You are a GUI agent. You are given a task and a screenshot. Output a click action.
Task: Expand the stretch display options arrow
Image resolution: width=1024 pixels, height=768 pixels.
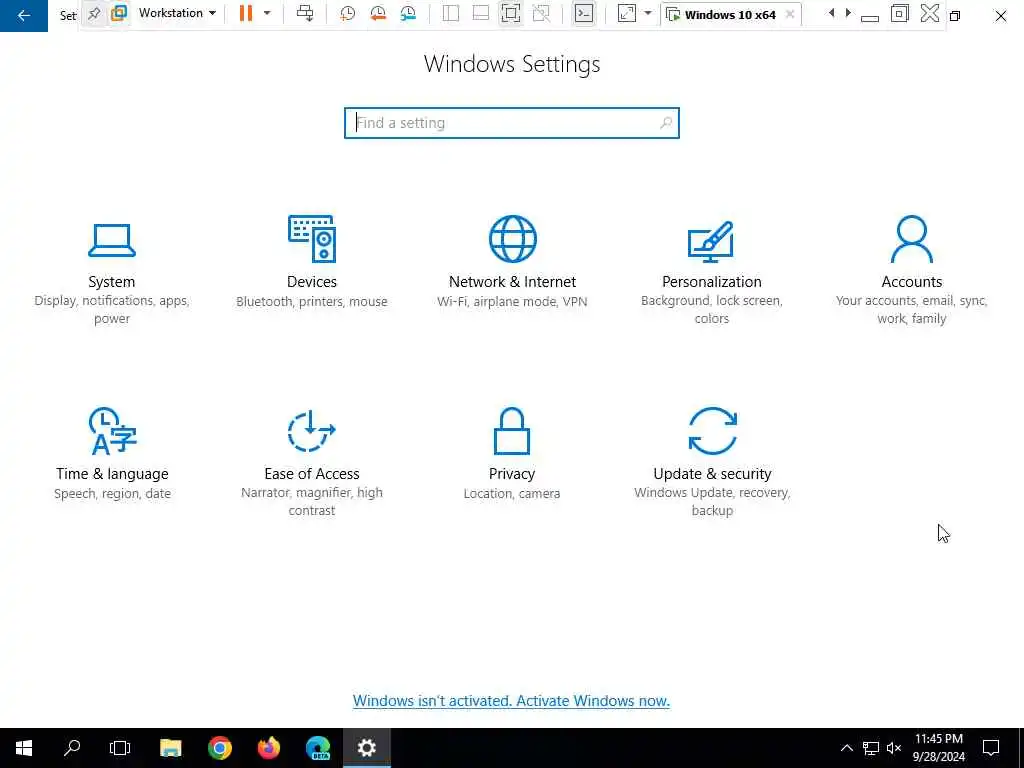point(648,13)
